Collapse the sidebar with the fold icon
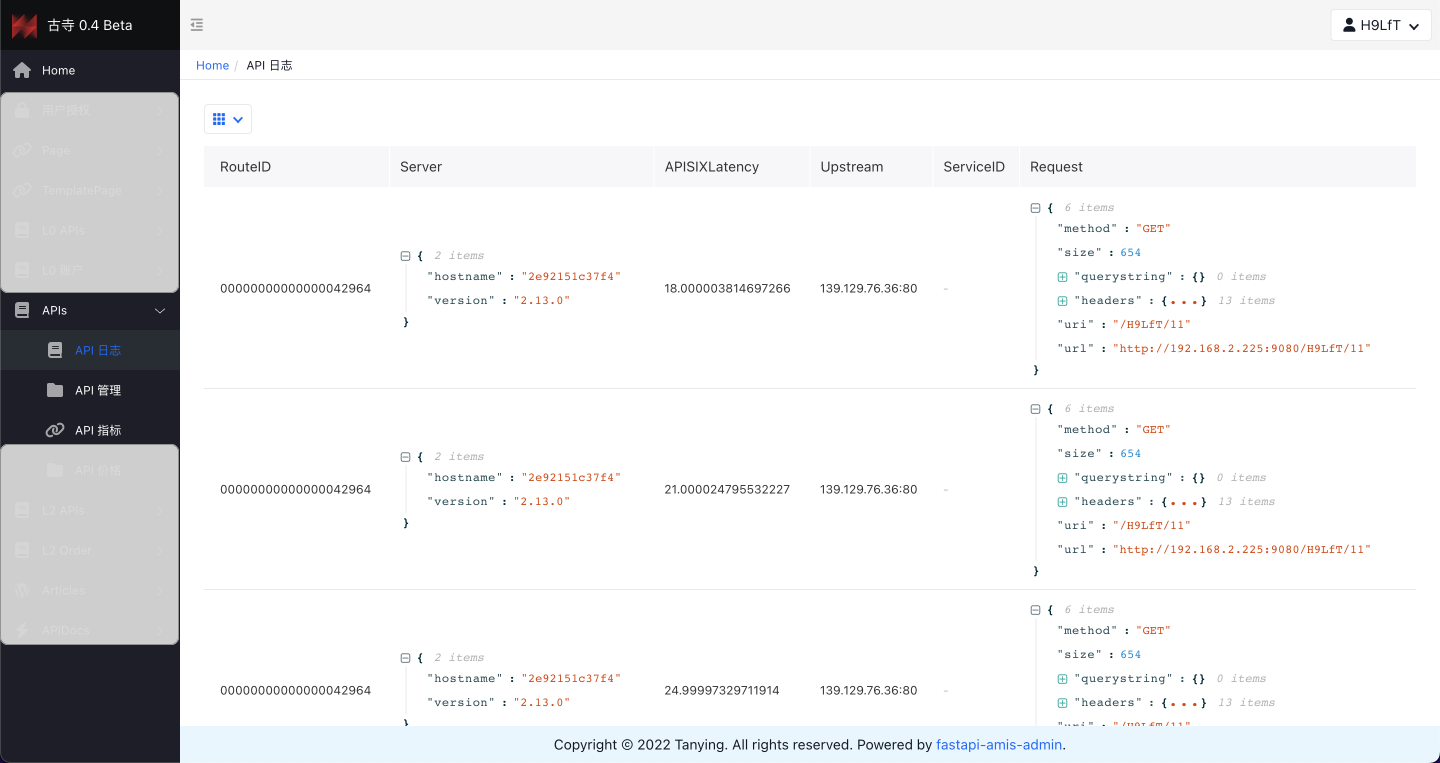Viewport: 1440px width, 763px height. coord(197,25)
